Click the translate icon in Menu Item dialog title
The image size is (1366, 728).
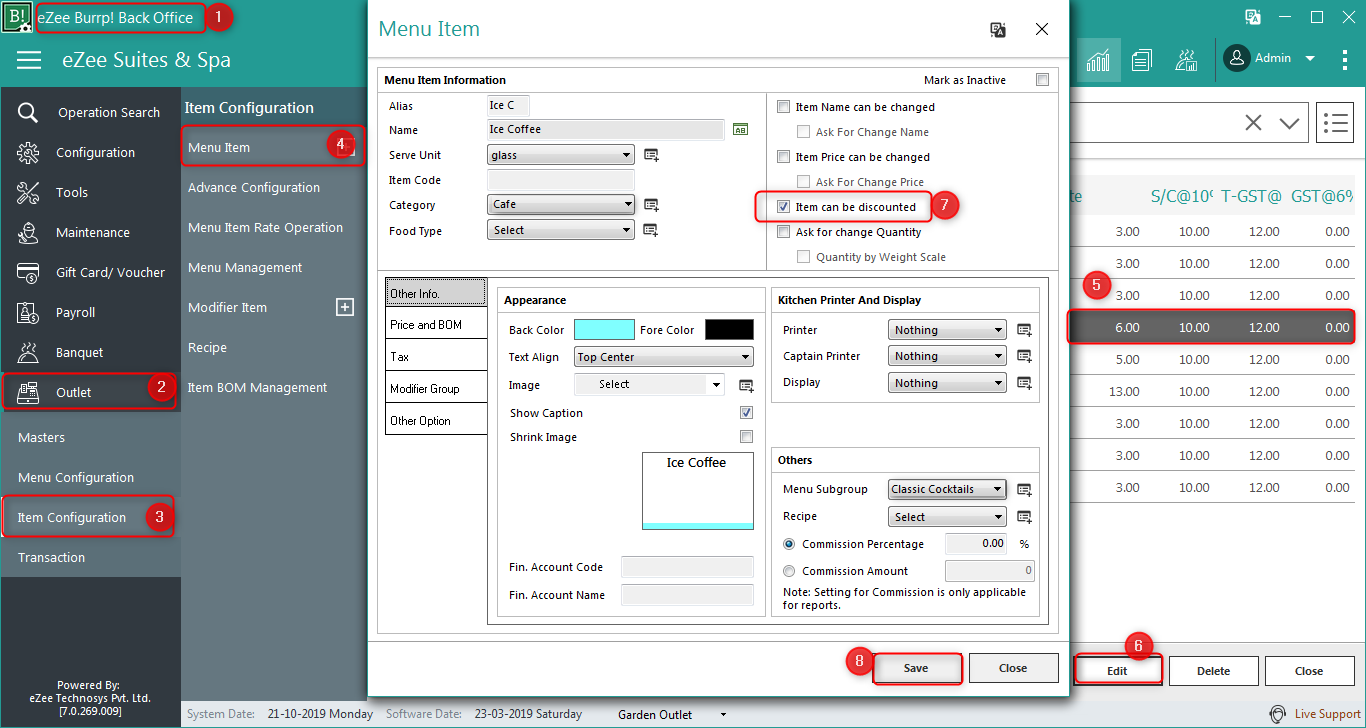[x=997, y=30]
